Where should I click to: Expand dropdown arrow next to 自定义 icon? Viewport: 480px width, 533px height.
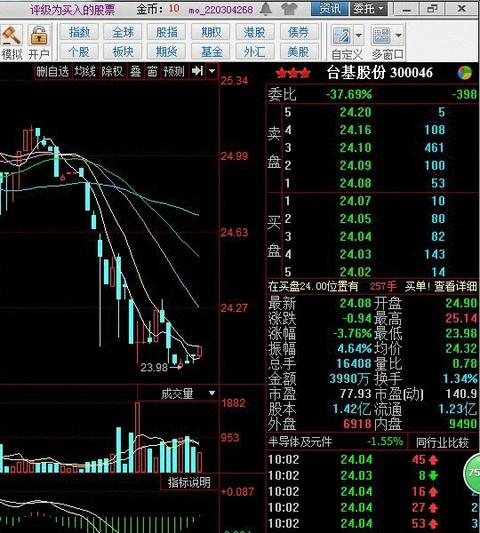pos(358,35)
